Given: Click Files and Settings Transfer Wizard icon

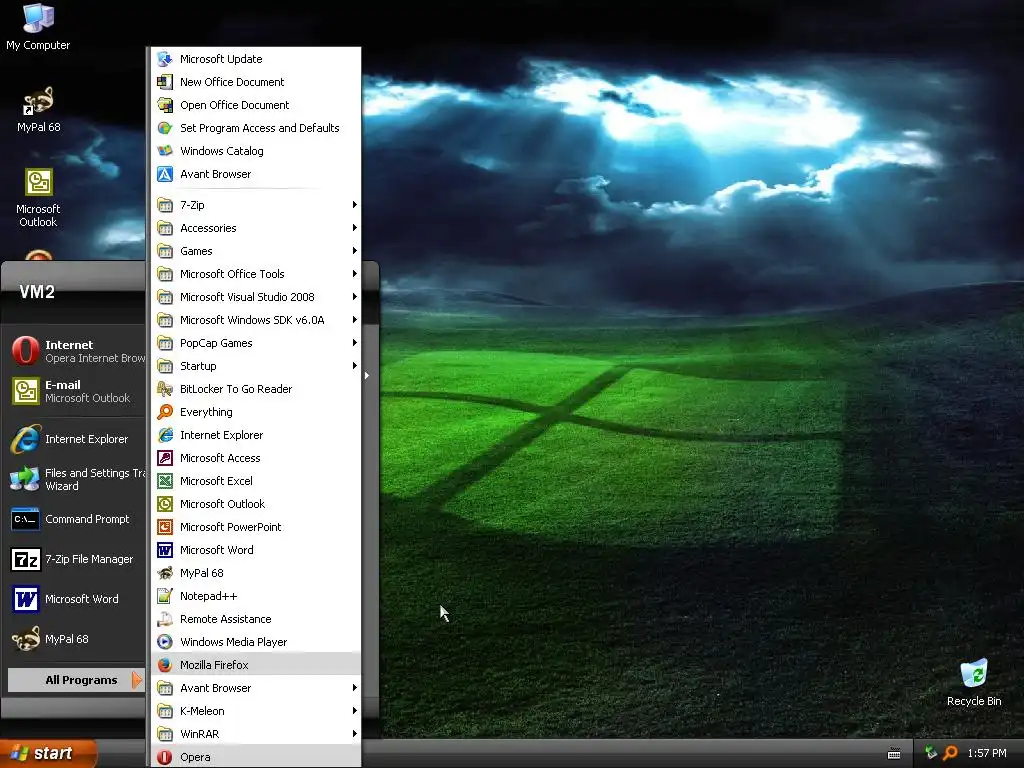Looking at the screenshot, I should click(x=25, y=479).
